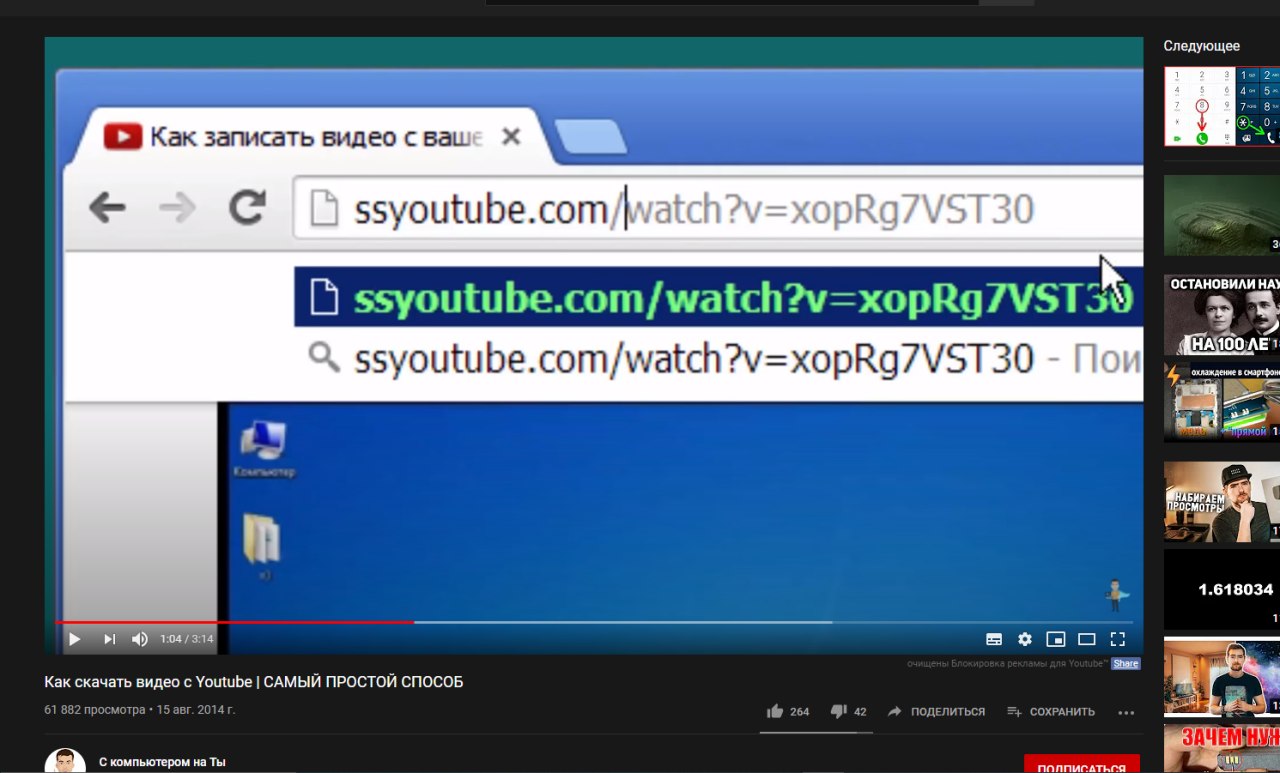1280x773 pixels.
Task: Subscribe with the red ПОДПИСАТЬСЯ button
Action: pos(1082,764)
